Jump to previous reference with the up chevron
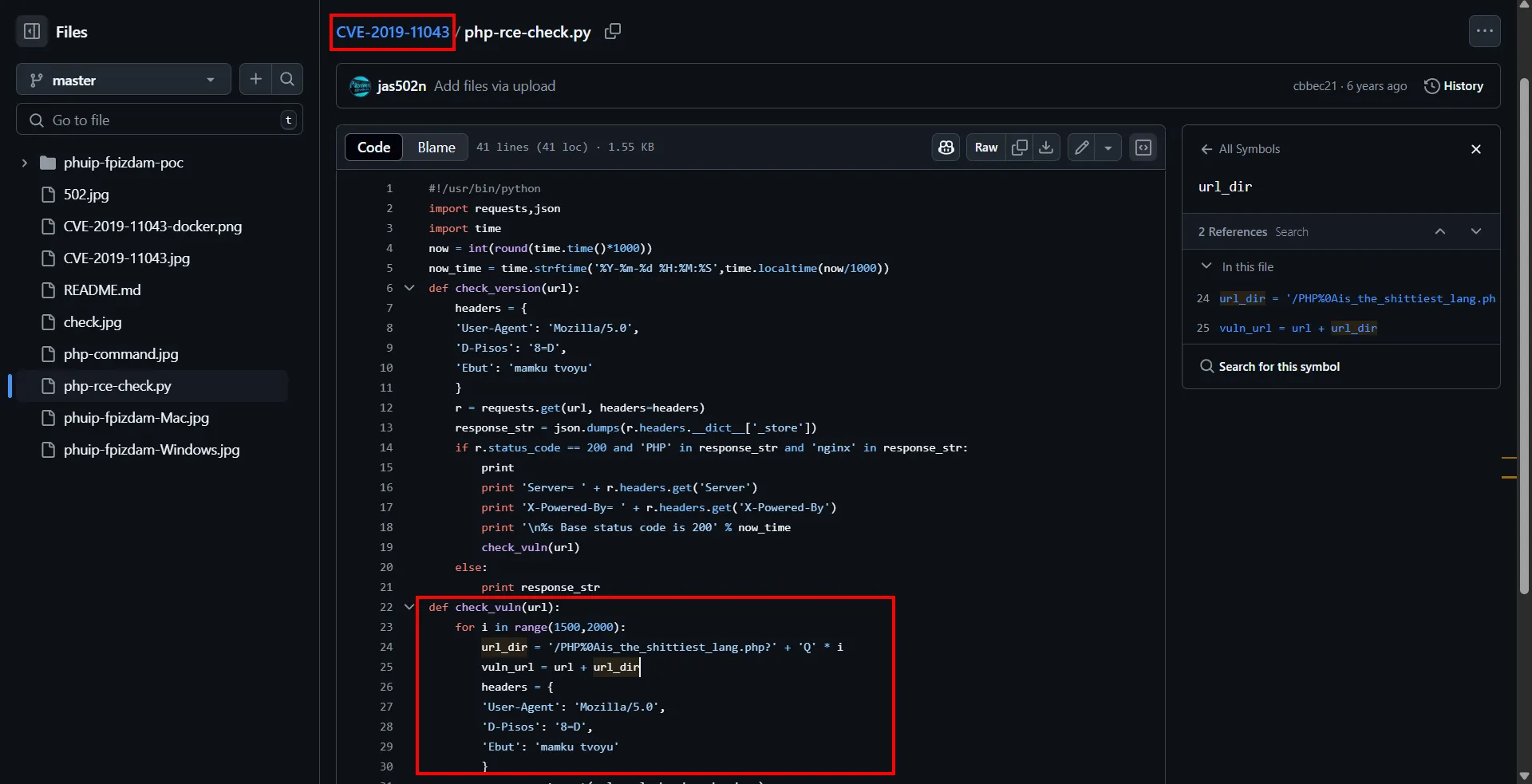 pos(1440,231)
